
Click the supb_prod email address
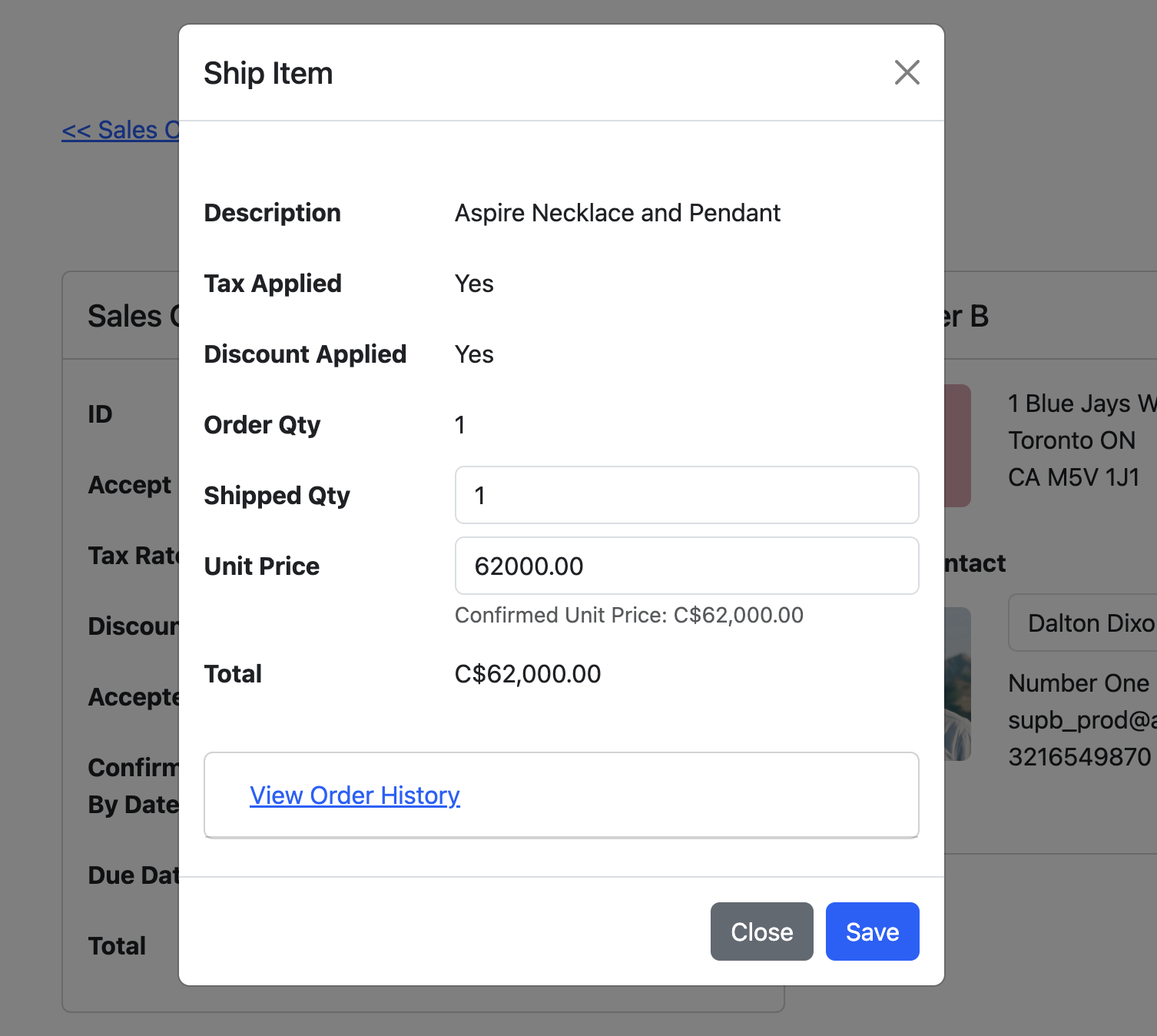click(x=1080, y=720)
